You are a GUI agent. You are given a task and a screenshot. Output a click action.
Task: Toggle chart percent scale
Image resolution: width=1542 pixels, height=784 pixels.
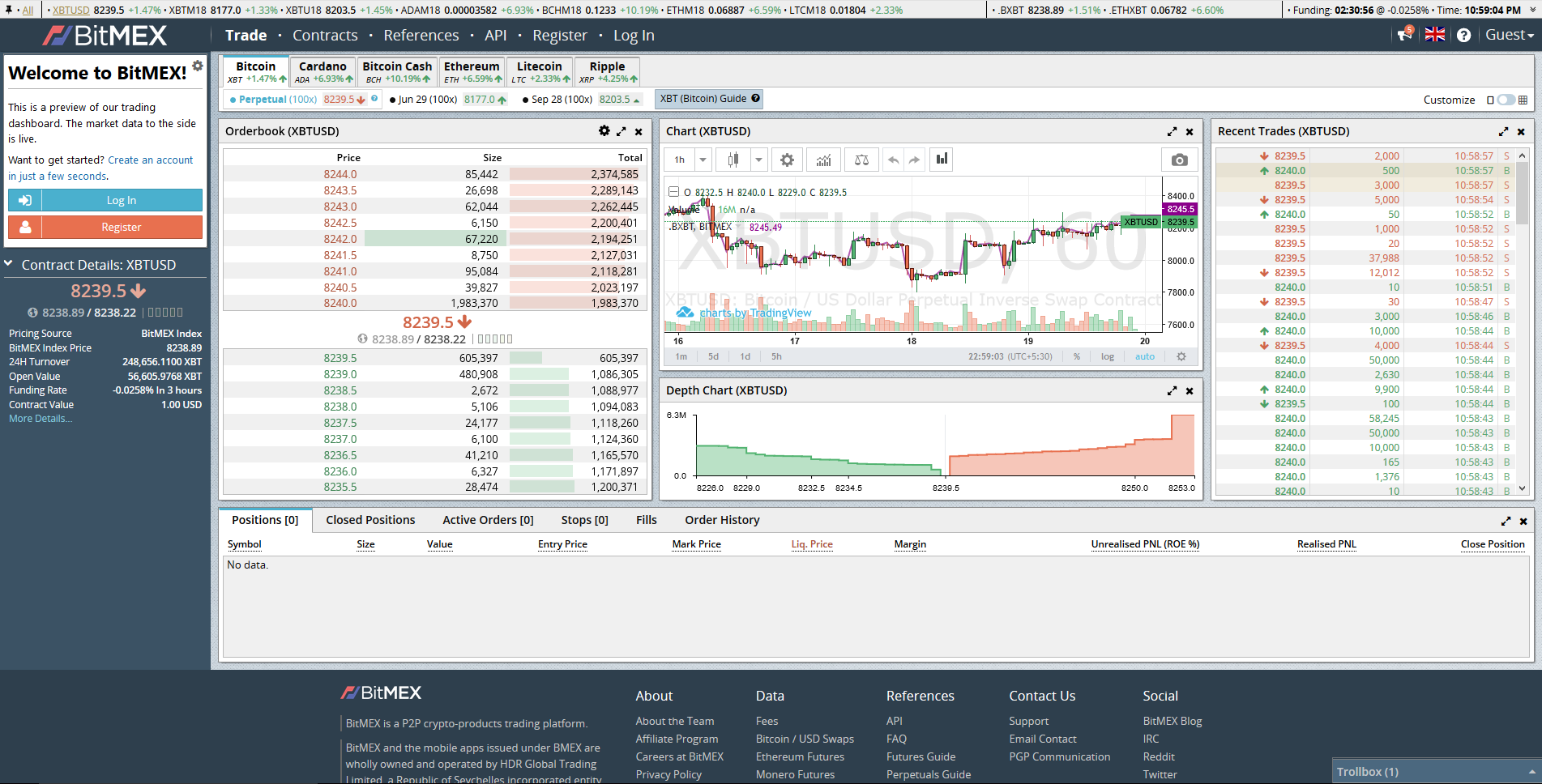click(1076, 356)
